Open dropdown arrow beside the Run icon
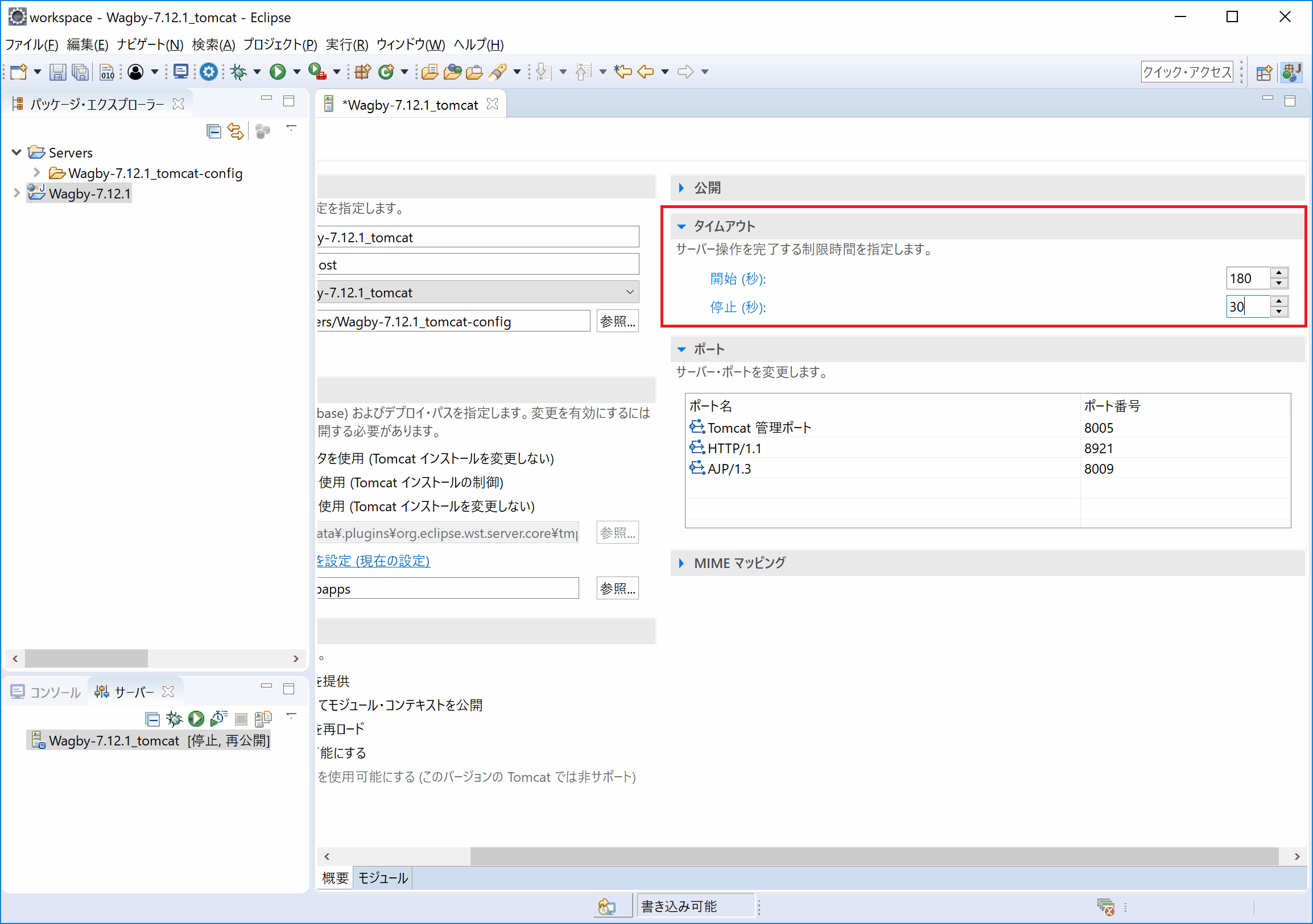Screen dimensions: 1313x924 pos(296,72)
